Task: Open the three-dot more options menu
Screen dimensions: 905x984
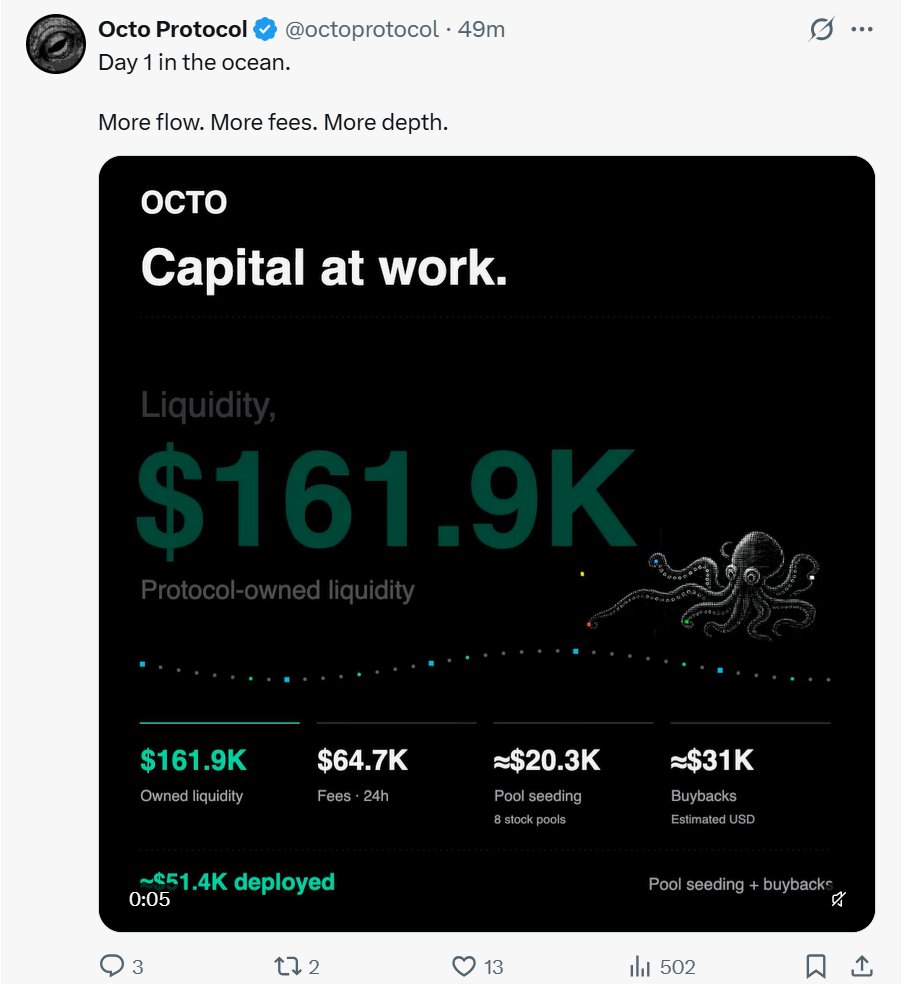Action: [x=862, y=29]
